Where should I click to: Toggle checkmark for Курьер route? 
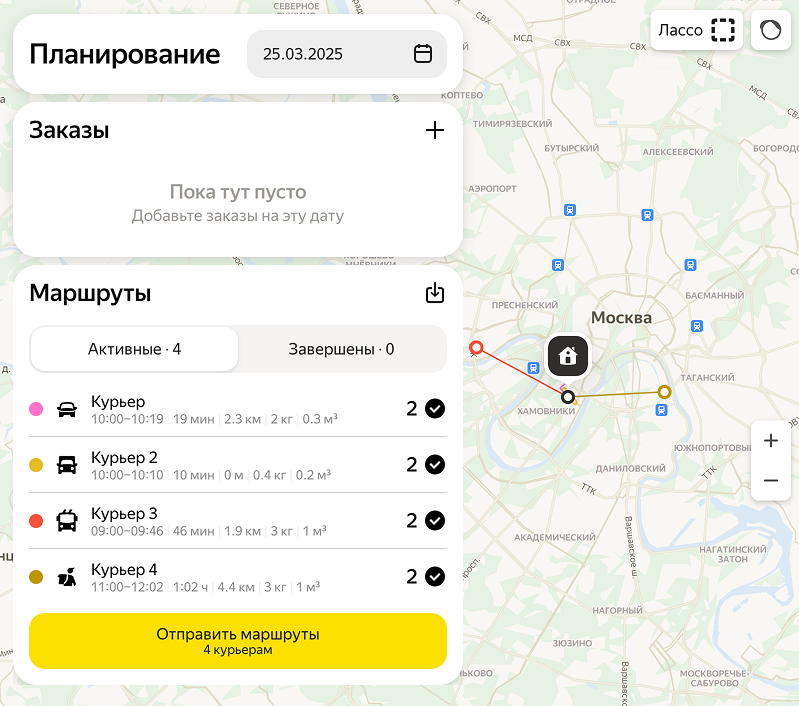(x=435, y=408)
